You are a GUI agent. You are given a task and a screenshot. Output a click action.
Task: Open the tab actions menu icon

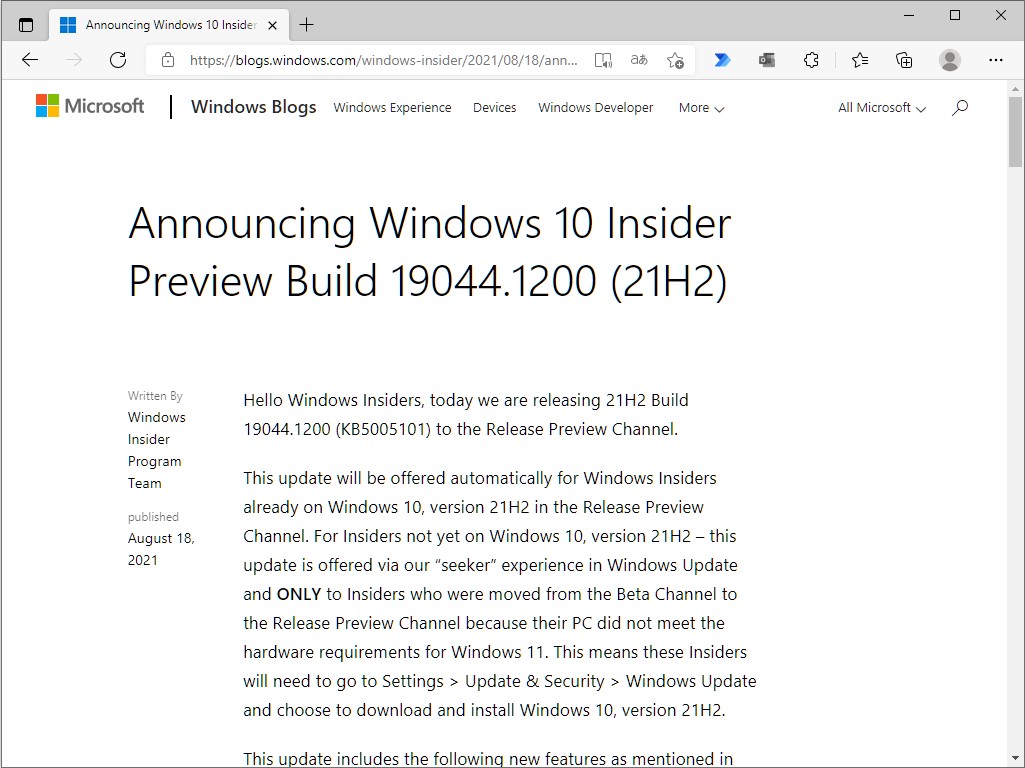26,25
